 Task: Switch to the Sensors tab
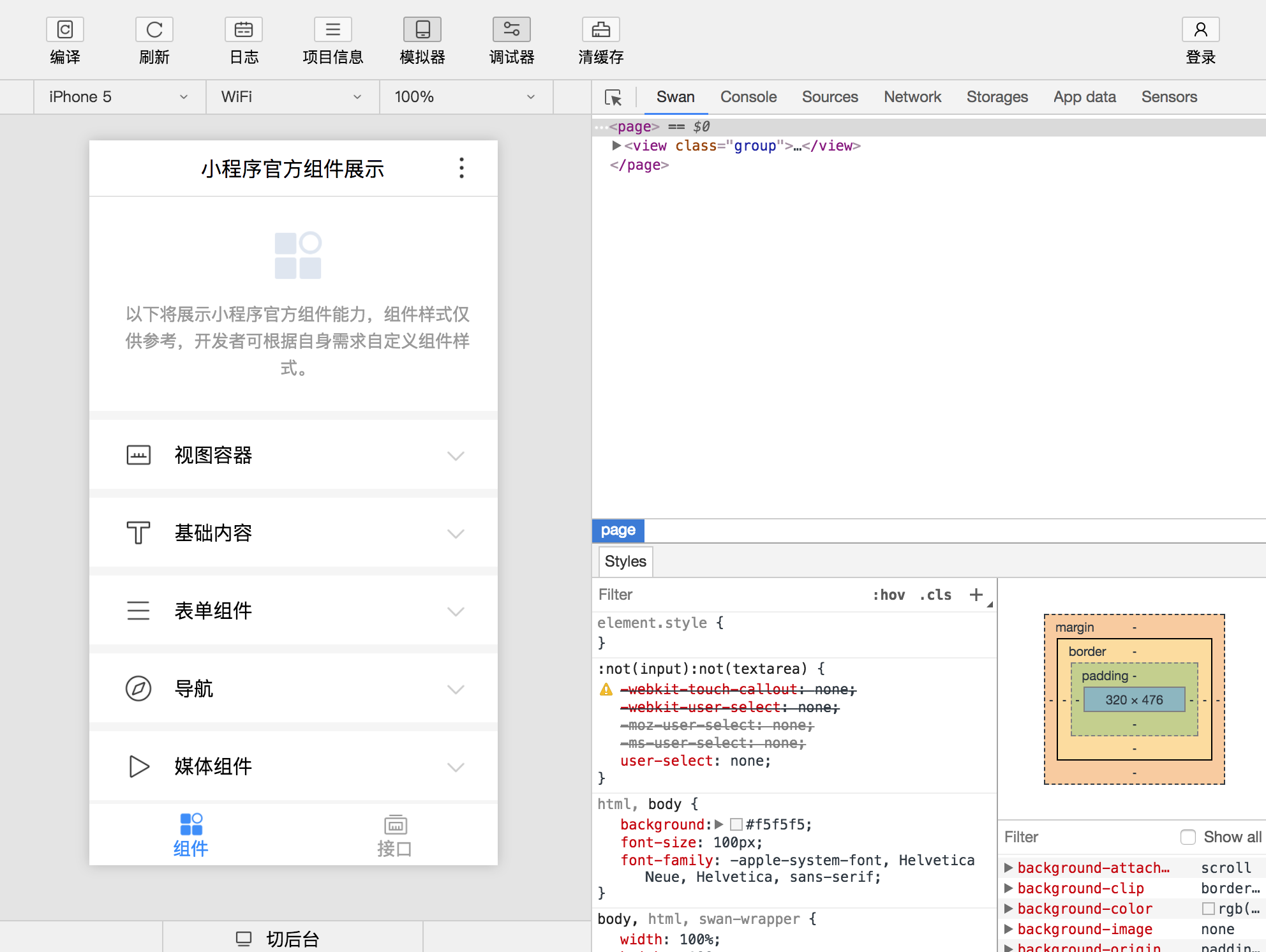(x=1169, y=97)
